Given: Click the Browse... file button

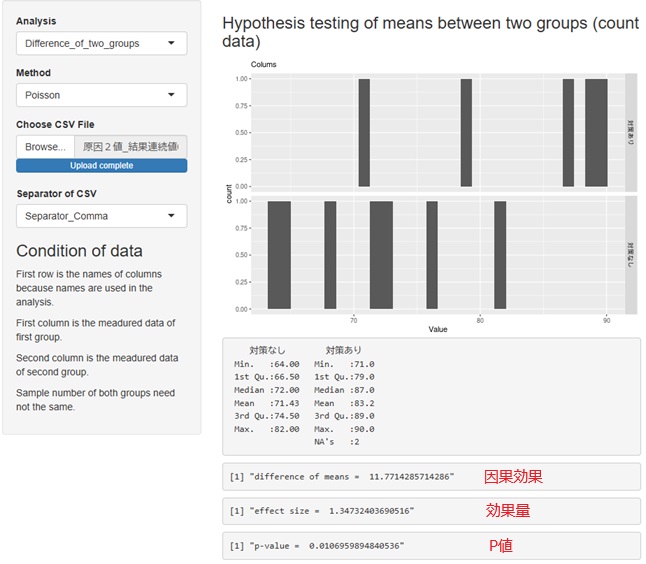Looking at the screenshot, I should 45,147.
